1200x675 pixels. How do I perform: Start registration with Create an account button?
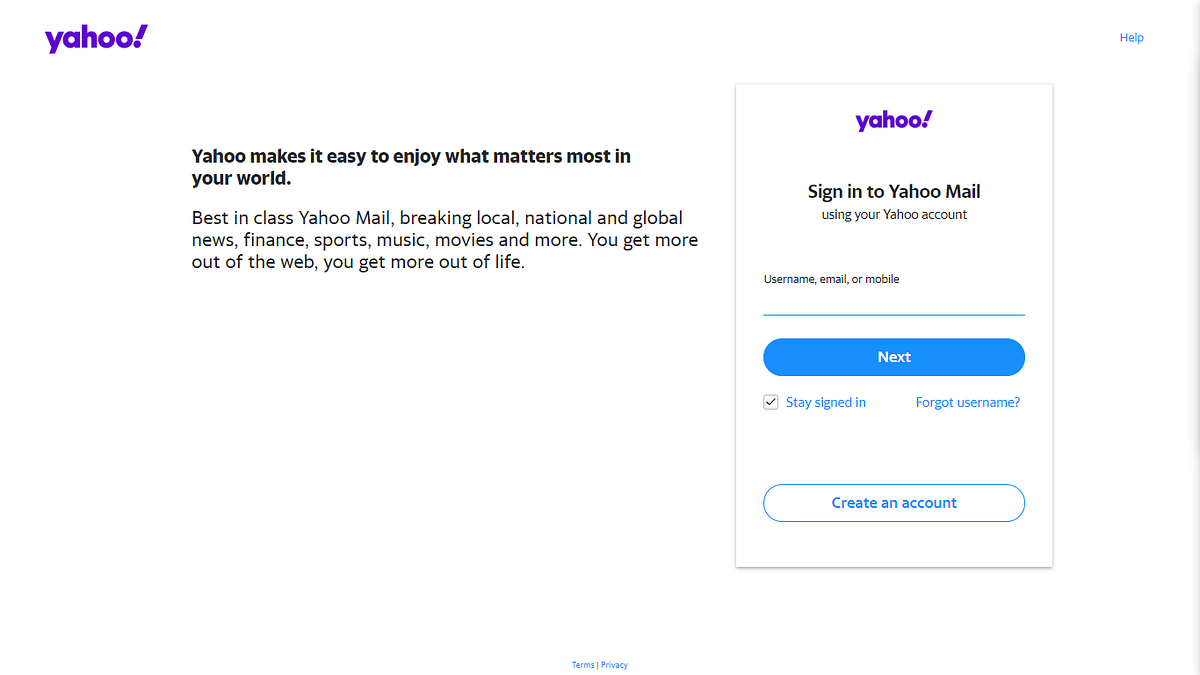pyautogui.click(x=893, y=502)
